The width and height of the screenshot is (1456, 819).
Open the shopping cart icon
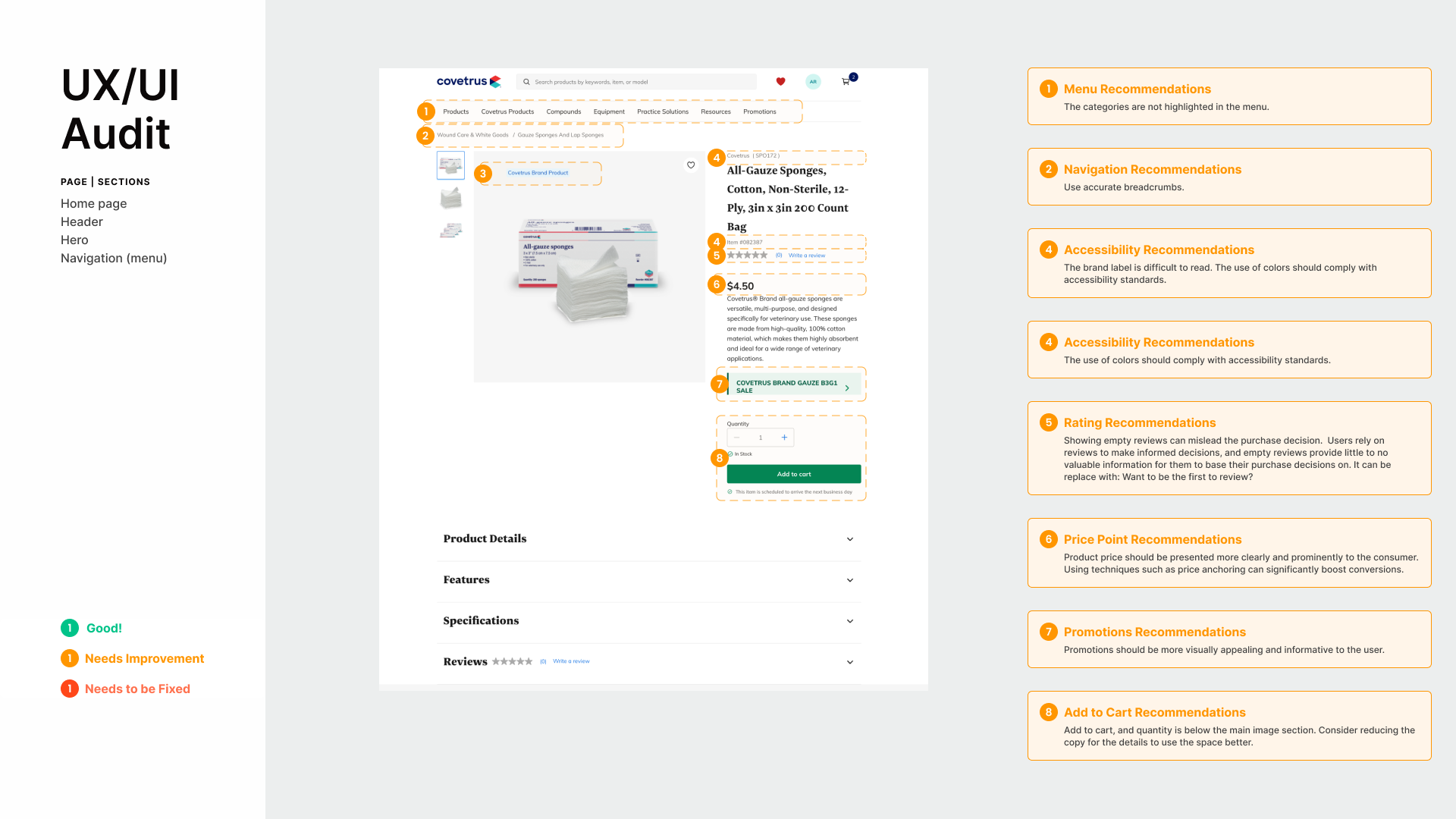846,81
